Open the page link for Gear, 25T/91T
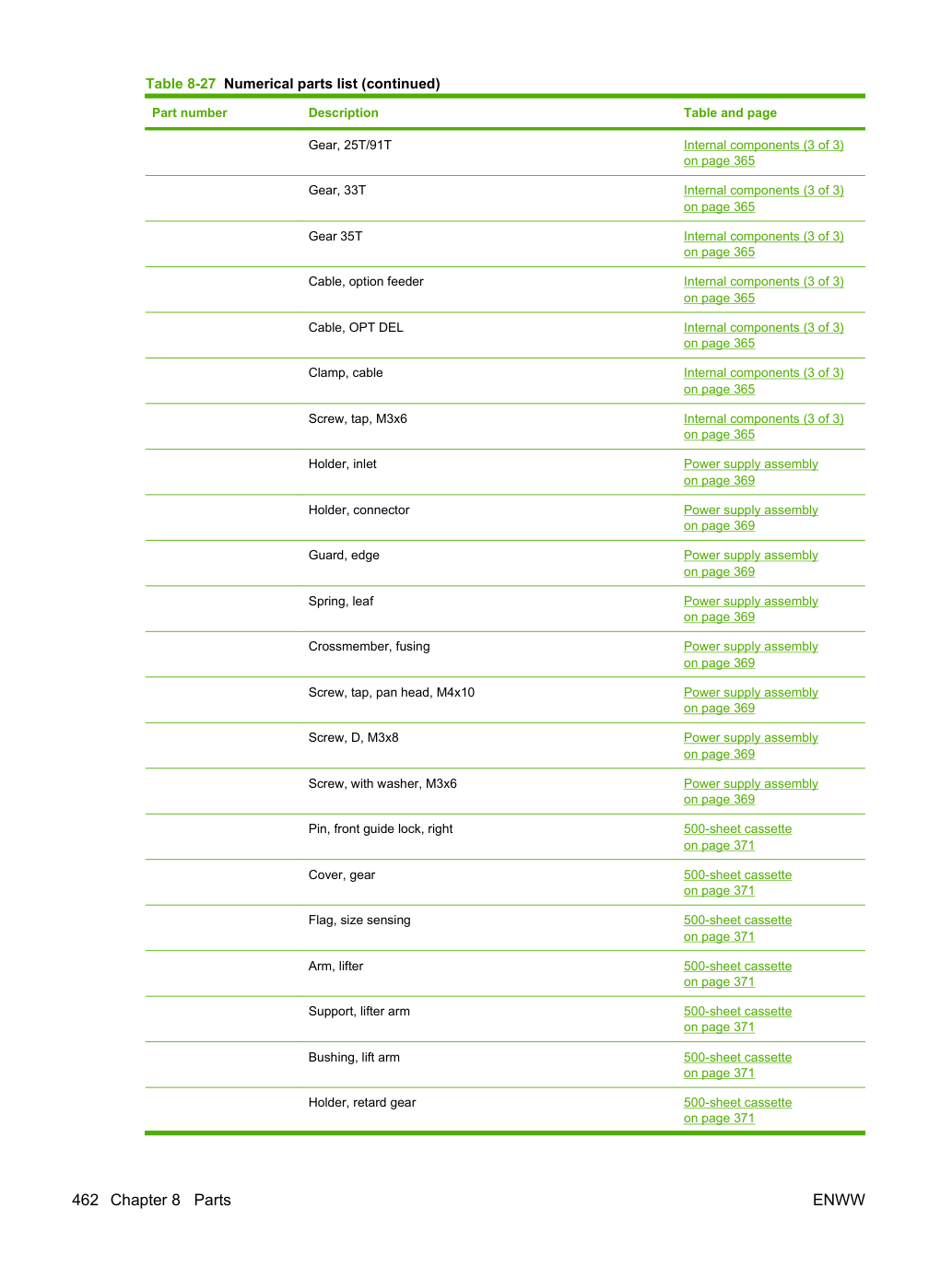Viewport: 952px width, 1267px height. point(763,153)
